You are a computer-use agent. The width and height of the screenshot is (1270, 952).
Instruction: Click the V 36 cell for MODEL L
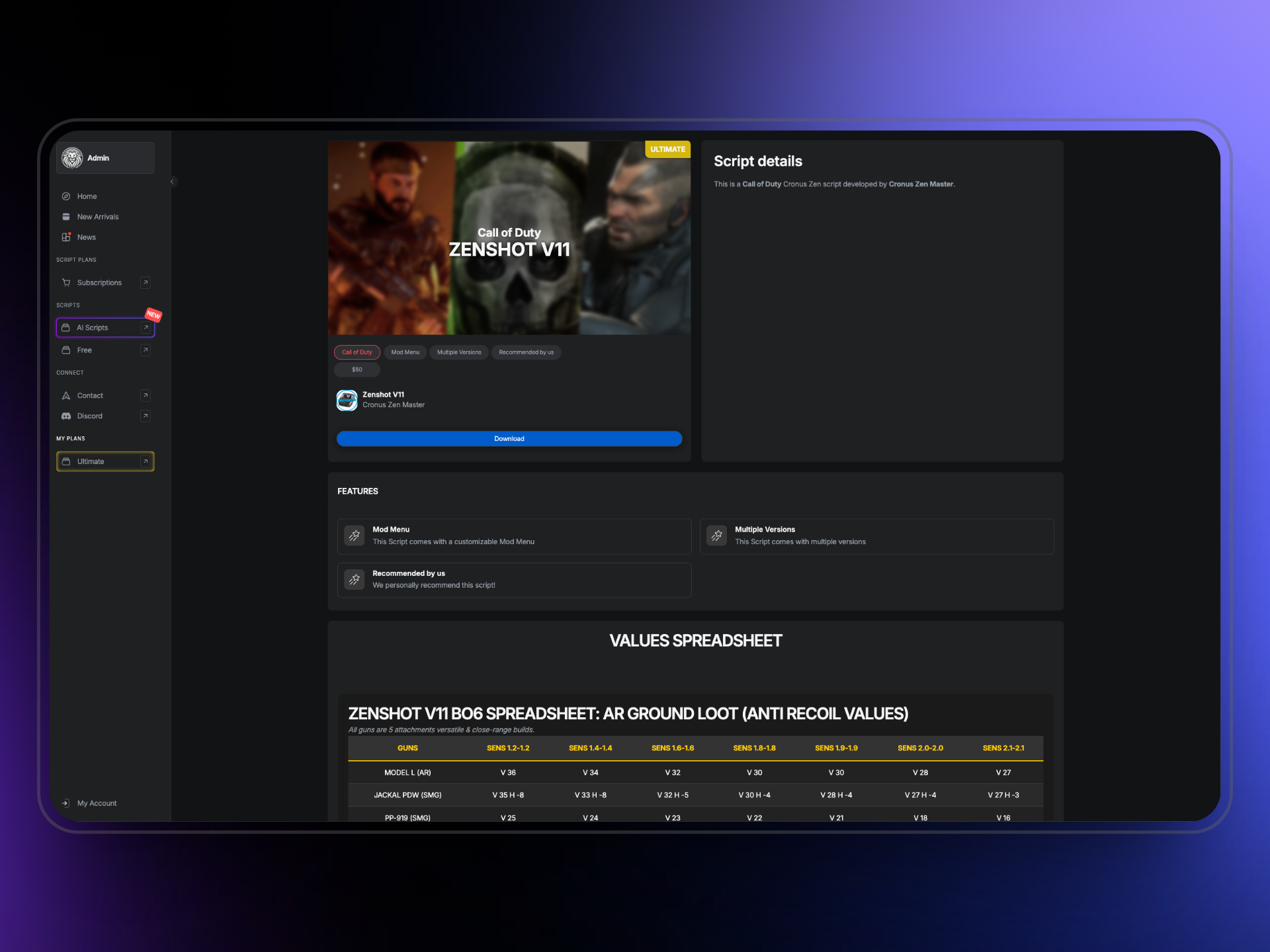click(x=508, y=773)
